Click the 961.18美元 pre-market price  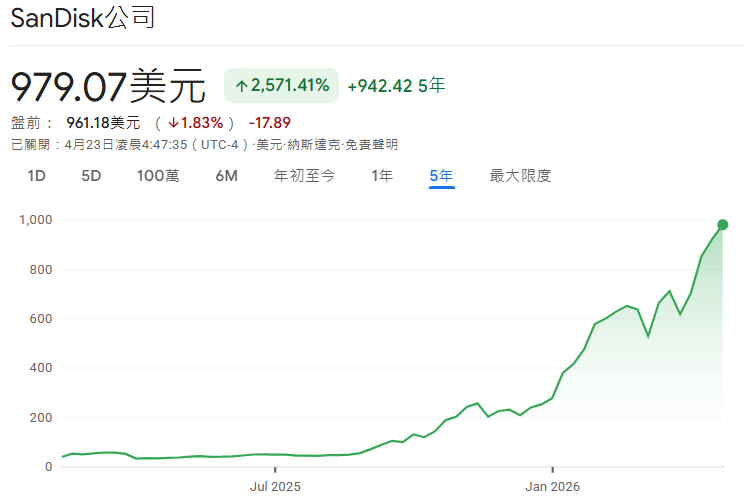(103, 123)
